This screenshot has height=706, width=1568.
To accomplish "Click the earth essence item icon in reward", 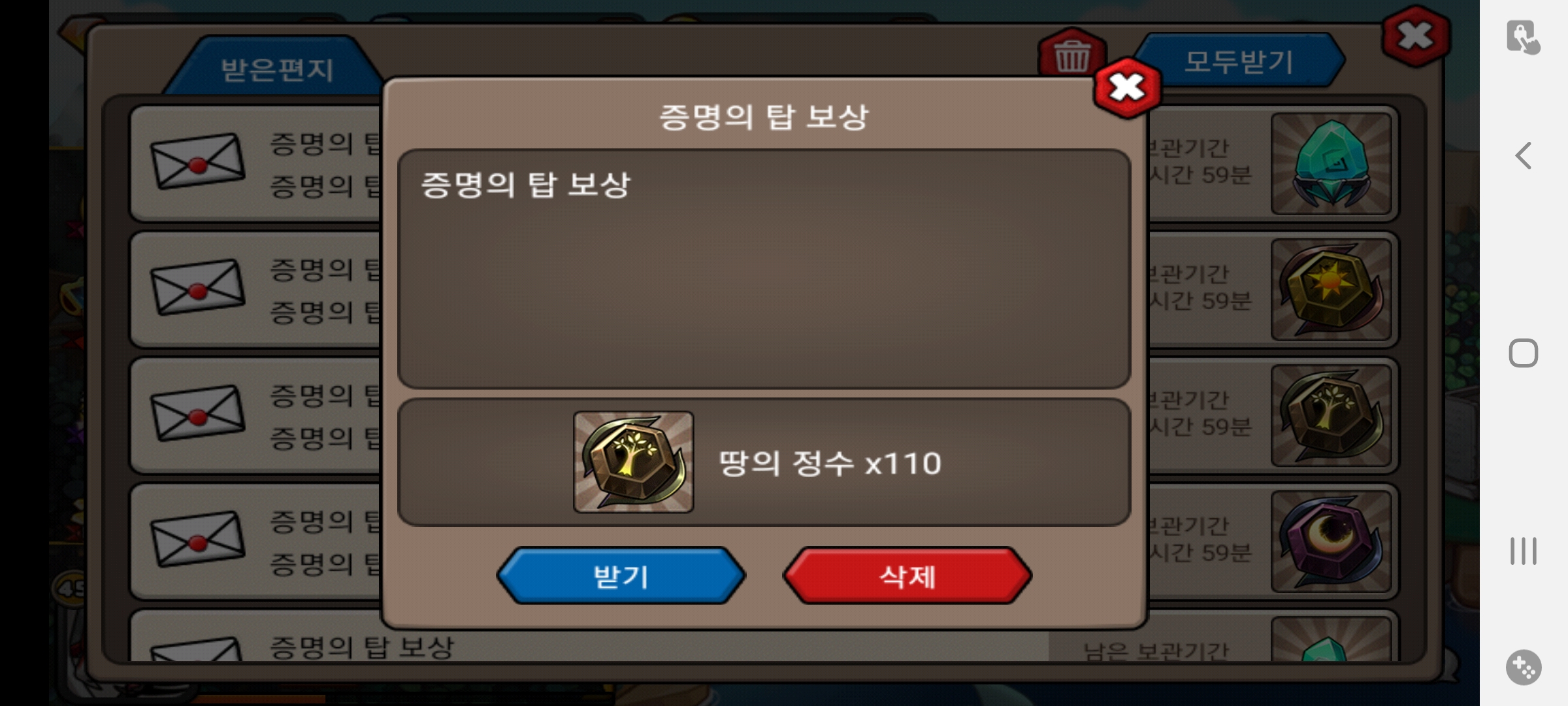I will [x=633, y=462].
